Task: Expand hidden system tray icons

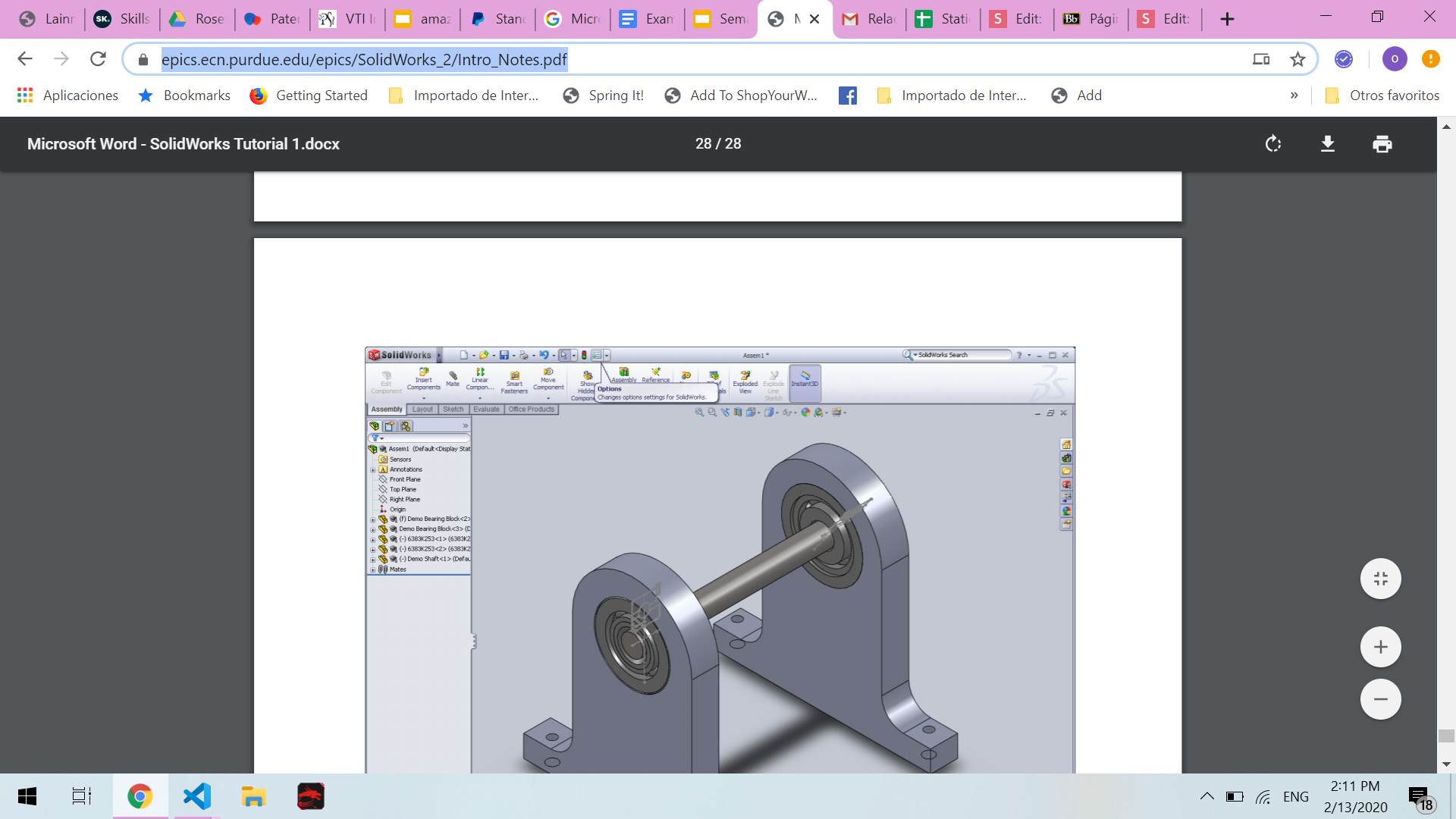Action: point(1207,796)
